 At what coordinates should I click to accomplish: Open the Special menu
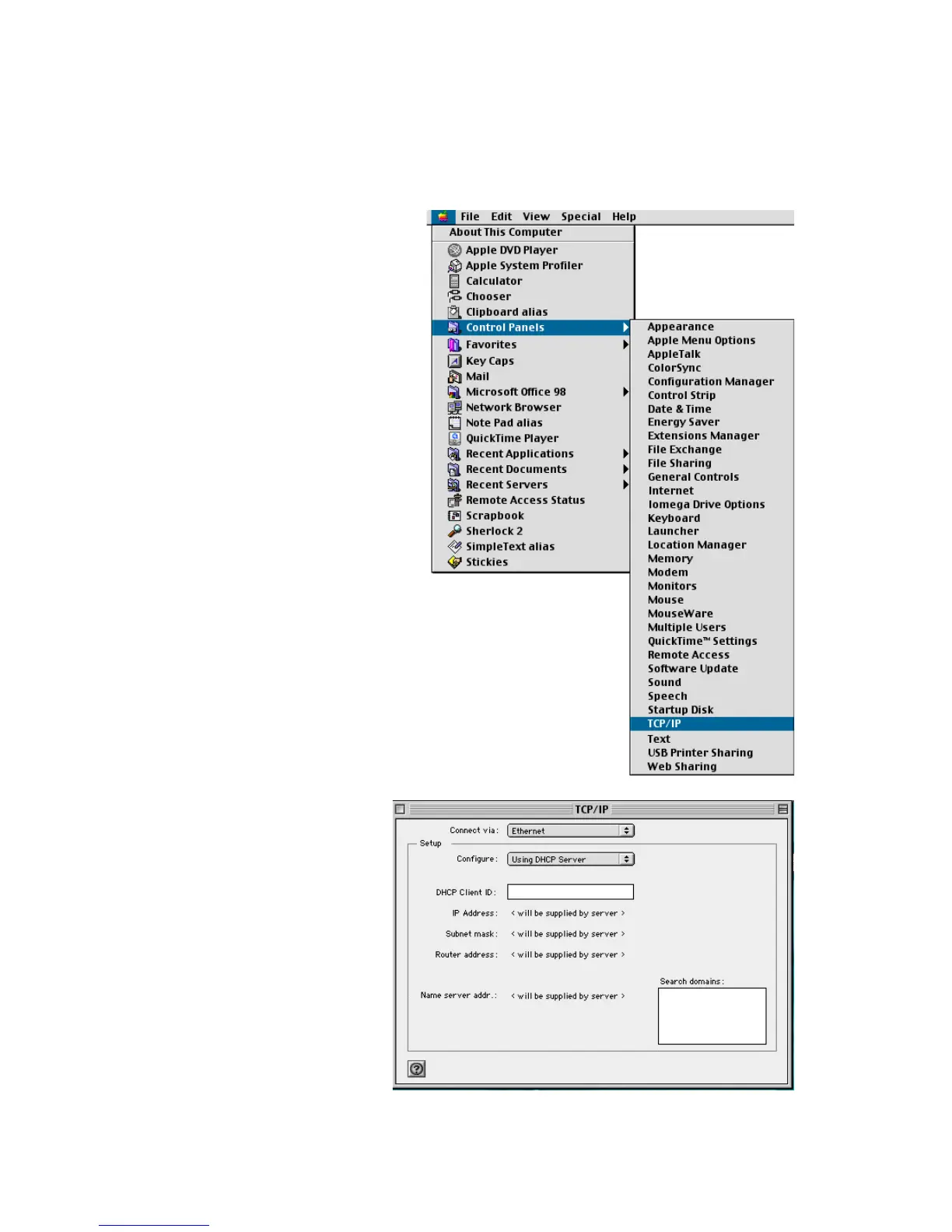(x=581, y=217)
